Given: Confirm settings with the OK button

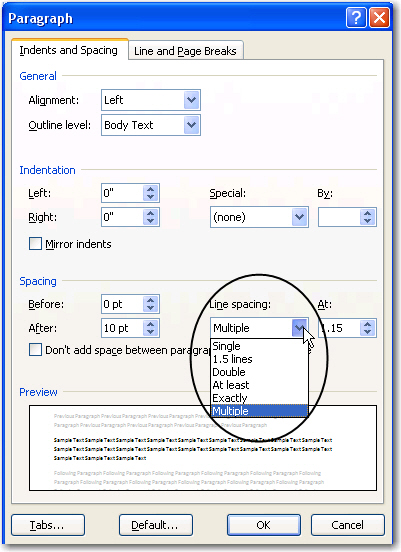Looking at the screenshot, I should [x=264, y=525].
